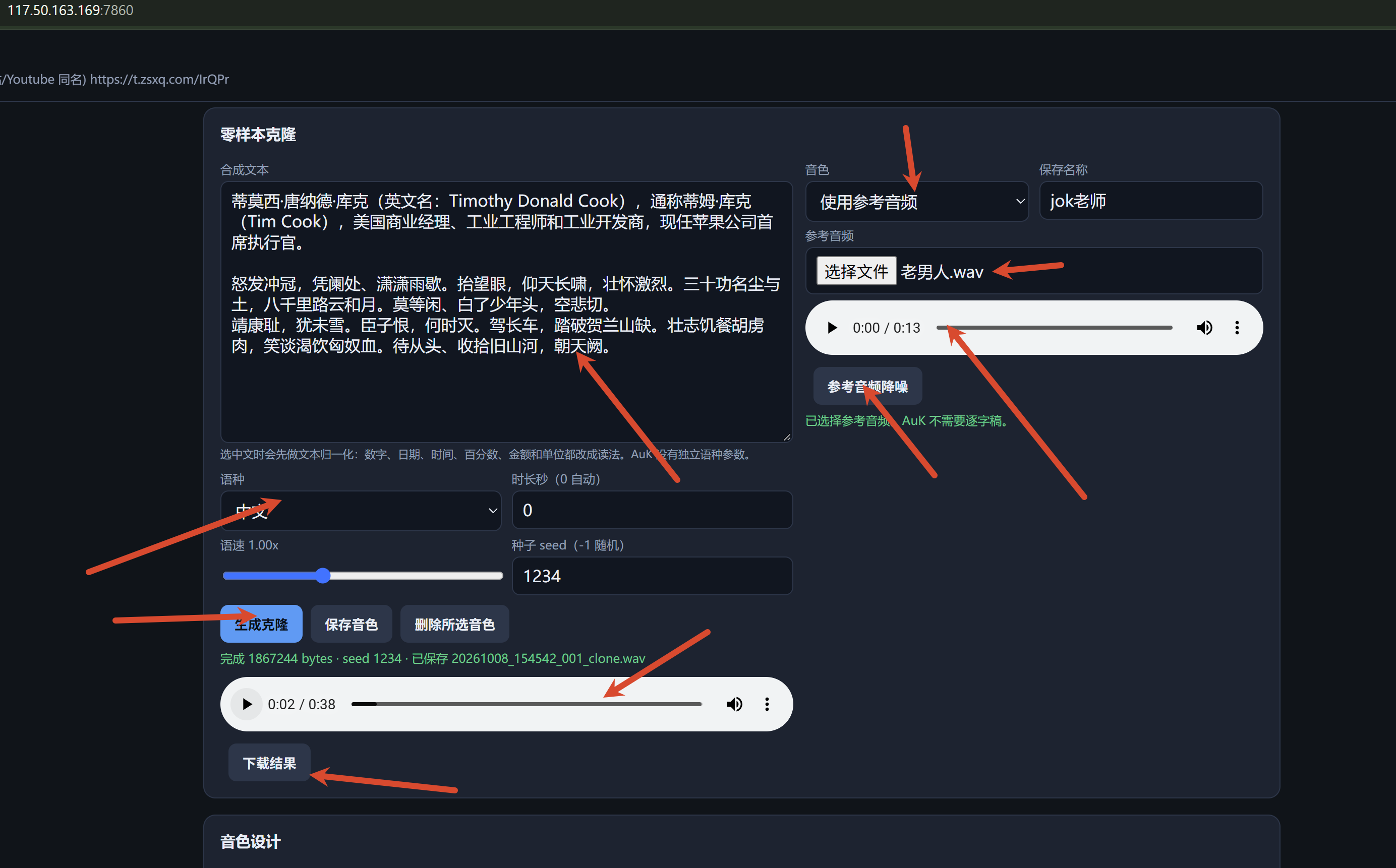The width and height of the screenshot is (1396, 868).
Task: Click the 零样本克隆 section heading
Action: click(258, 134)
